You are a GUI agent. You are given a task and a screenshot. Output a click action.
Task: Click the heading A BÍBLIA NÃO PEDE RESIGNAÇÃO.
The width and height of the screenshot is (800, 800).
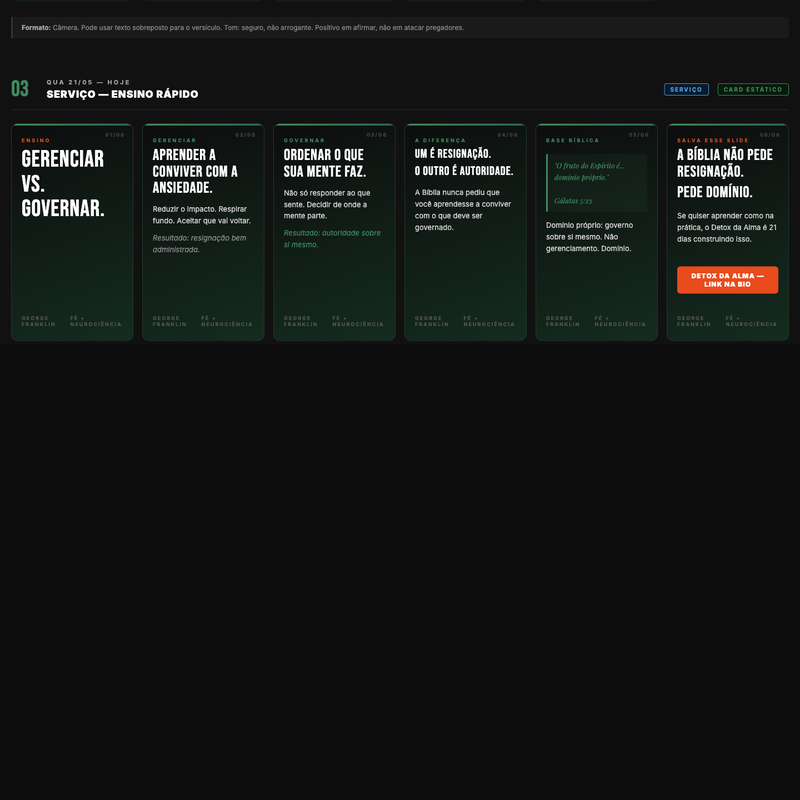click(x=725, y=163)
